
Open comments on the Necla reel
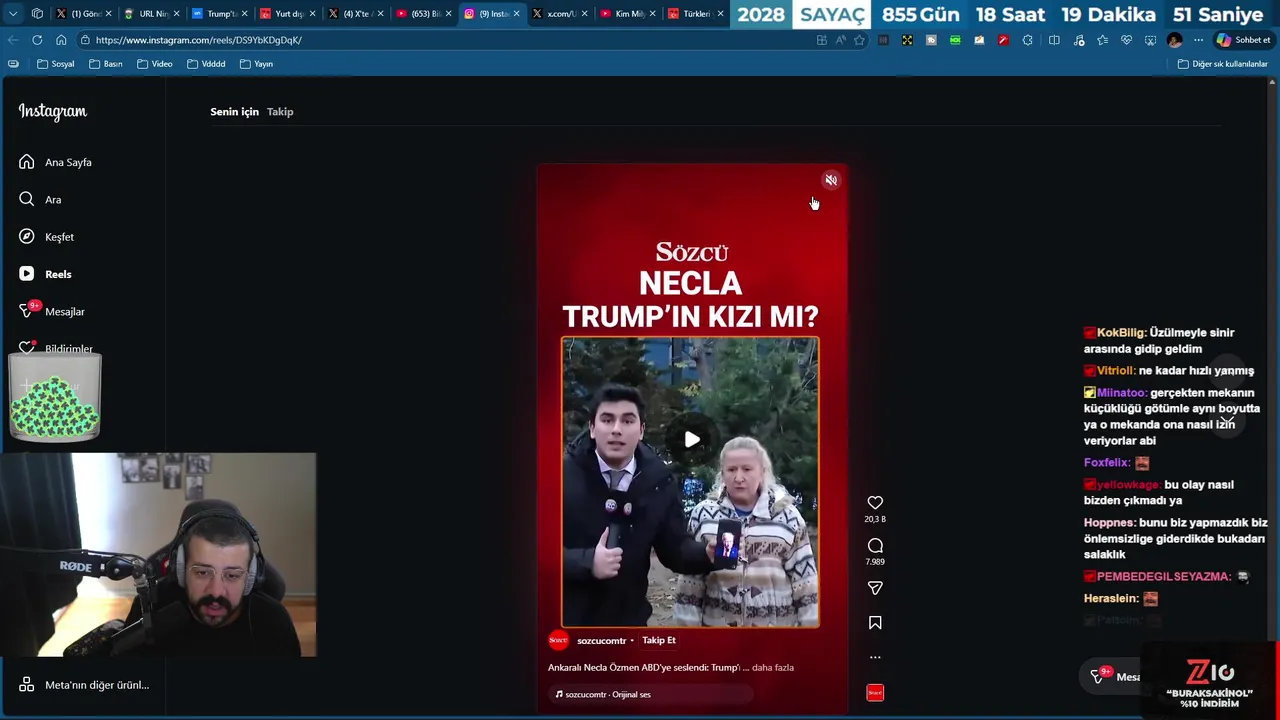[x=875, y=546]
